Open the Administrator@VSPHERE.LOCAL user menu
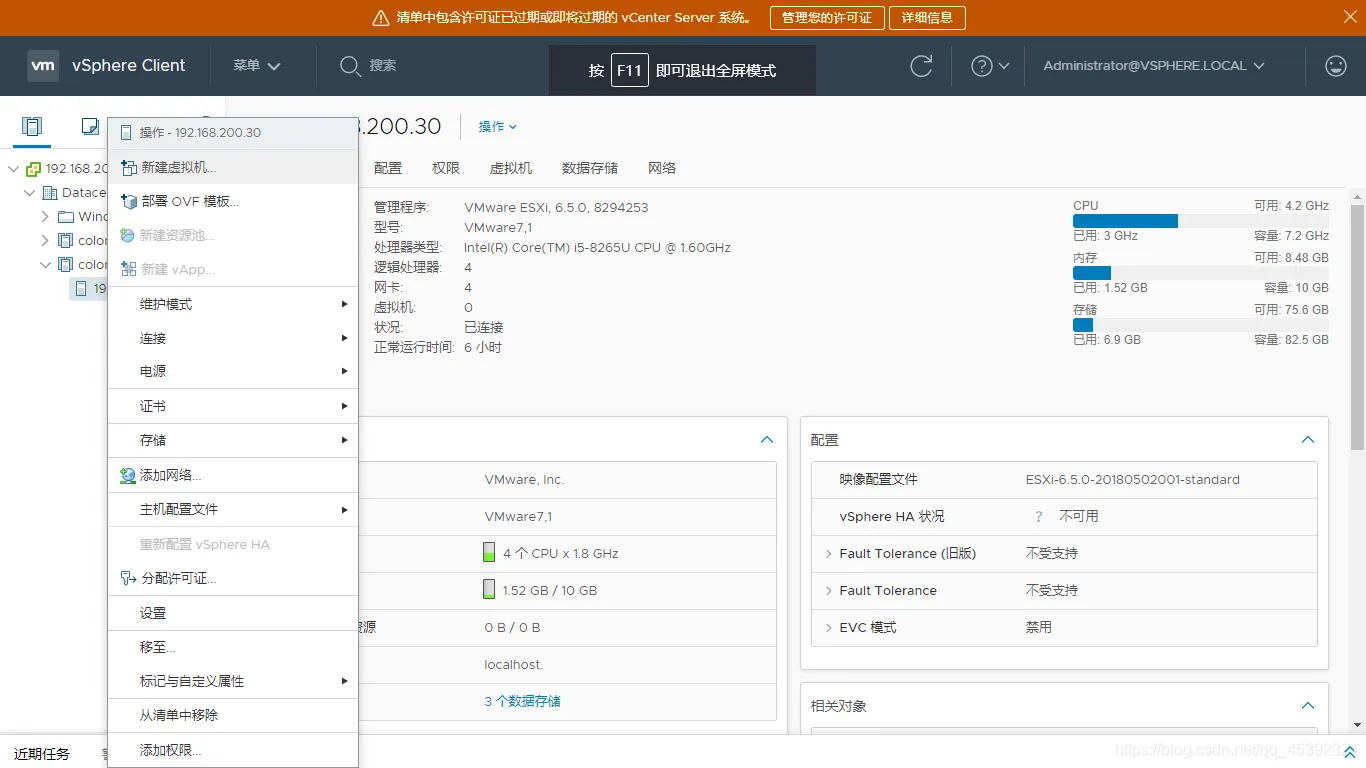The height and width of the screenshot is (768, 1366). click(x=1154, y=65)
